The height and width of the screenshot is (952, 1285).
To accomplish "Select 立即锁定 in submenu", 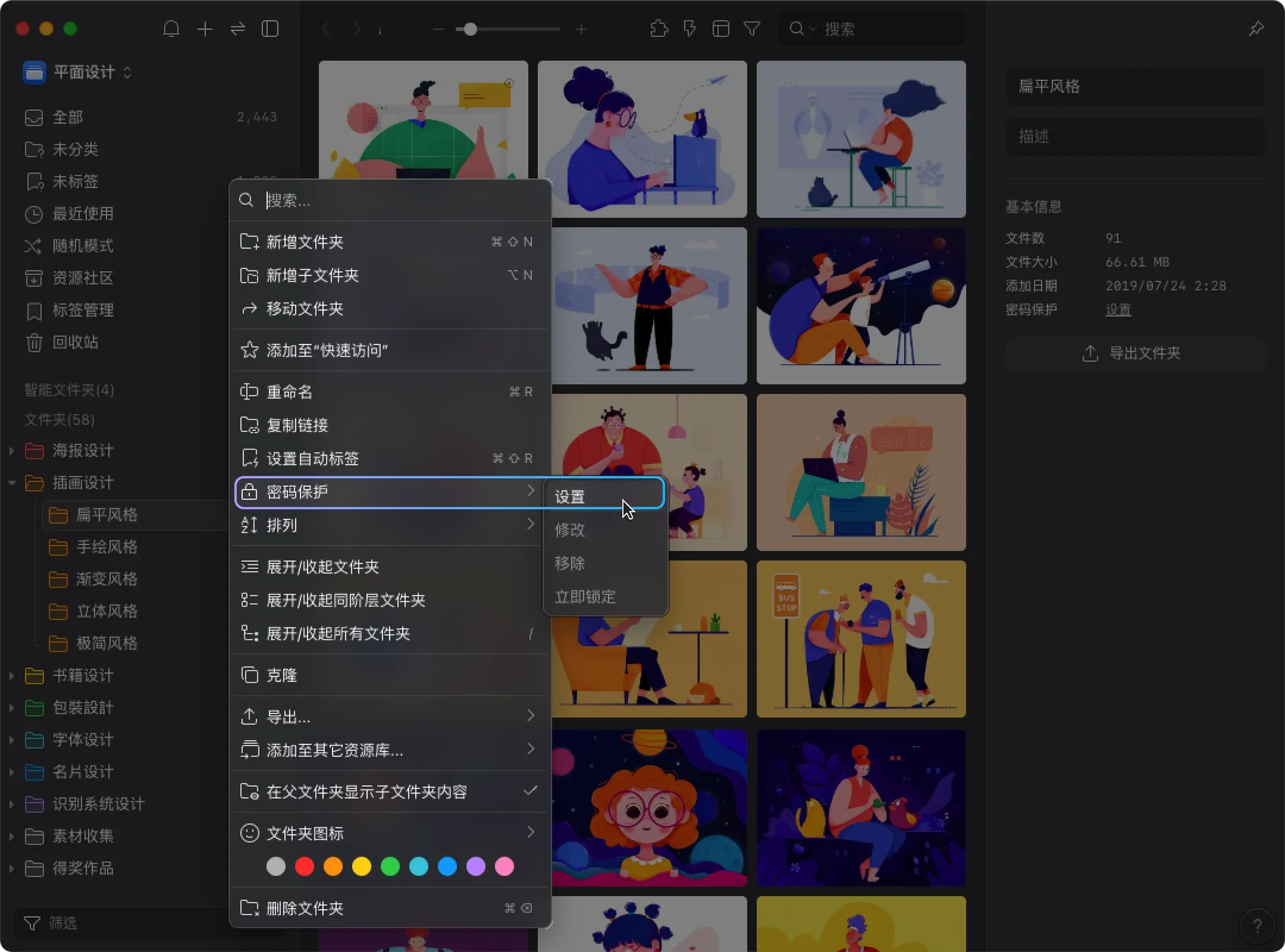I will [x=605, y=597].
